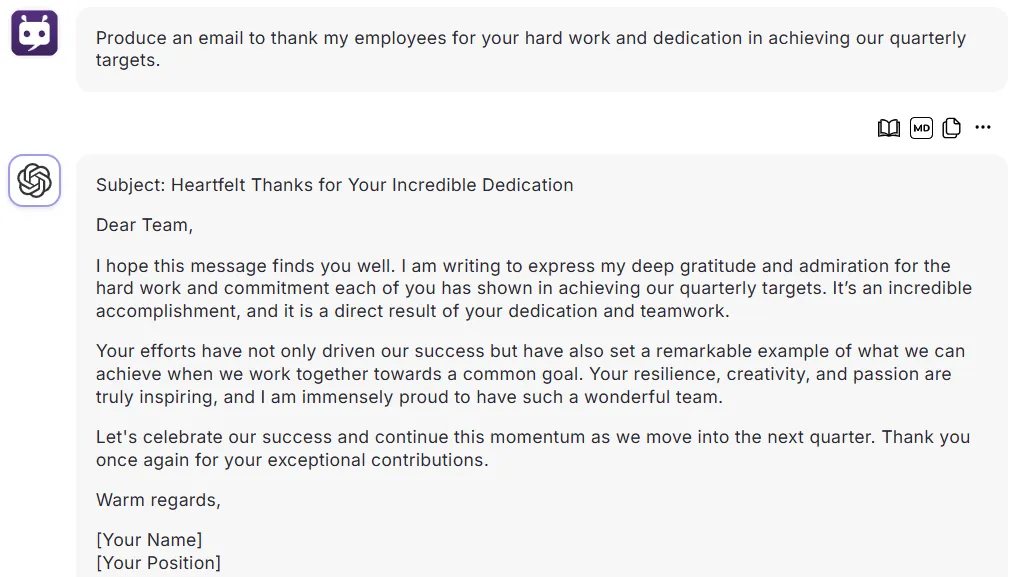Click the ChatGPT model logo avatar
The width and height of the screenshot is (1019, 577).
tap(34, 181)
